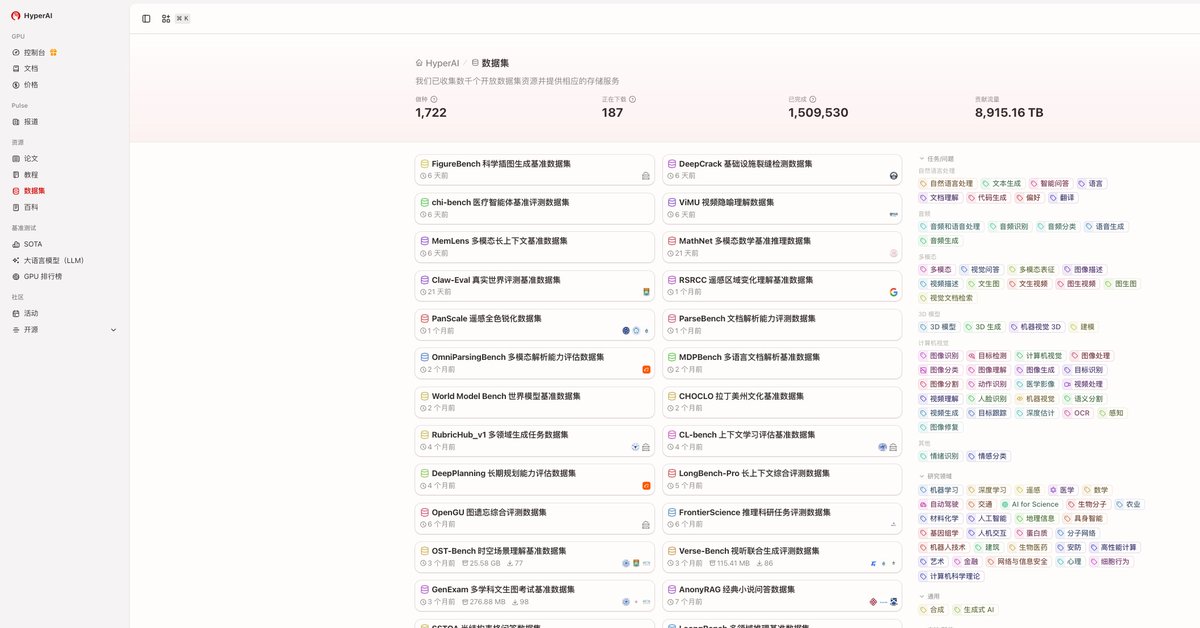Click the database icon on chi-bench card
Viewport: 1200px width, 628px height.
[424, 202]
